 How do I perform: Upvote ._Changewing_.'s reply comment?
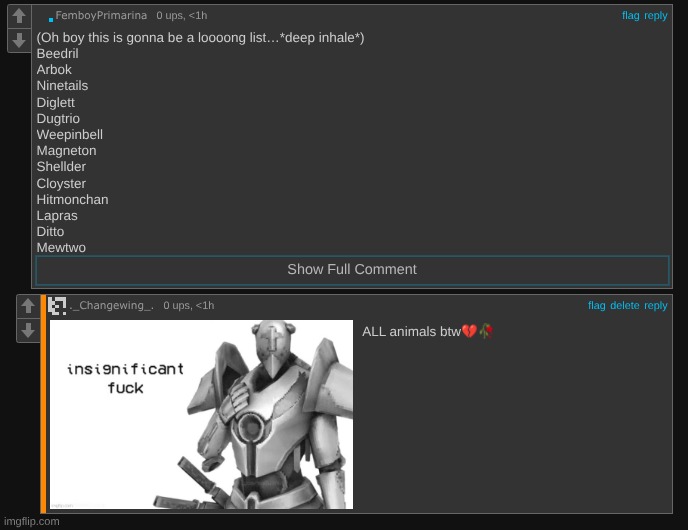point(28,306)
